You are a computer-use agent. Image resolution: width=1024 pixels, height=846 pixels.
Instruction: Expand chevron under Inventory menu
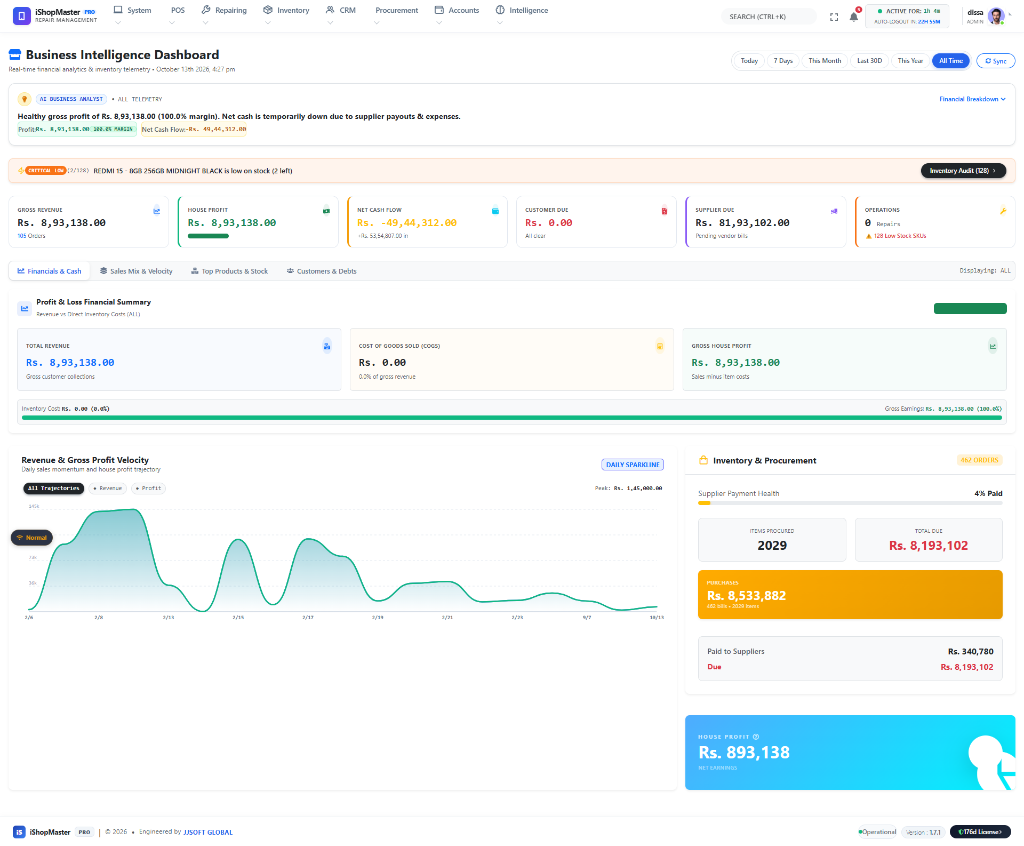pyautogui.click(x=267, y=23)
